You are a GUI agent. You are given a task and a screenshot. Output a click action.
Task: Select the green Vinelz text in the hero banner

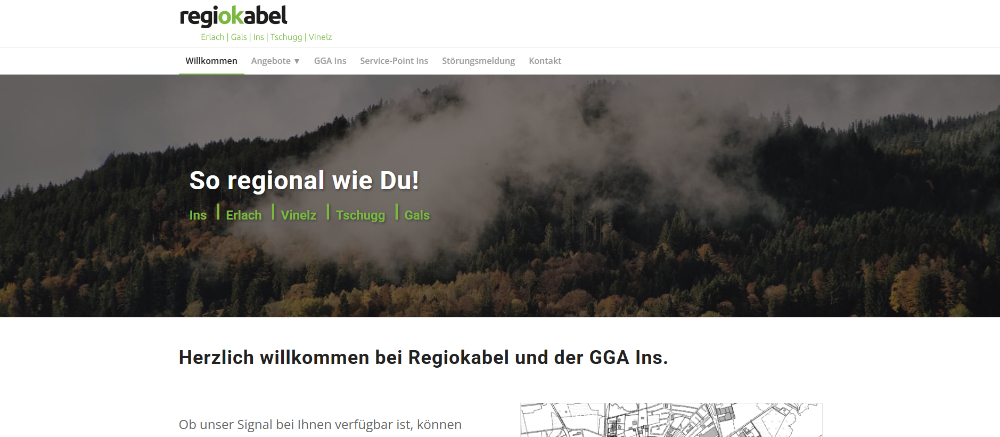298,216
